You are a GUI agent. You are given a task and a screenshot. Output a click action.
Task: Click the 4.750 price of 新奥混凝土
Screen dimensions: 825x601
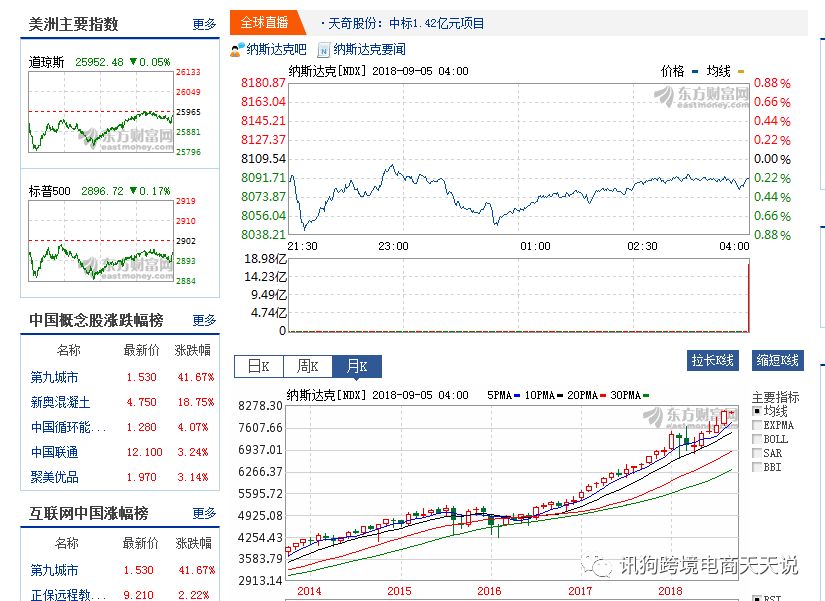click(142, 402)
